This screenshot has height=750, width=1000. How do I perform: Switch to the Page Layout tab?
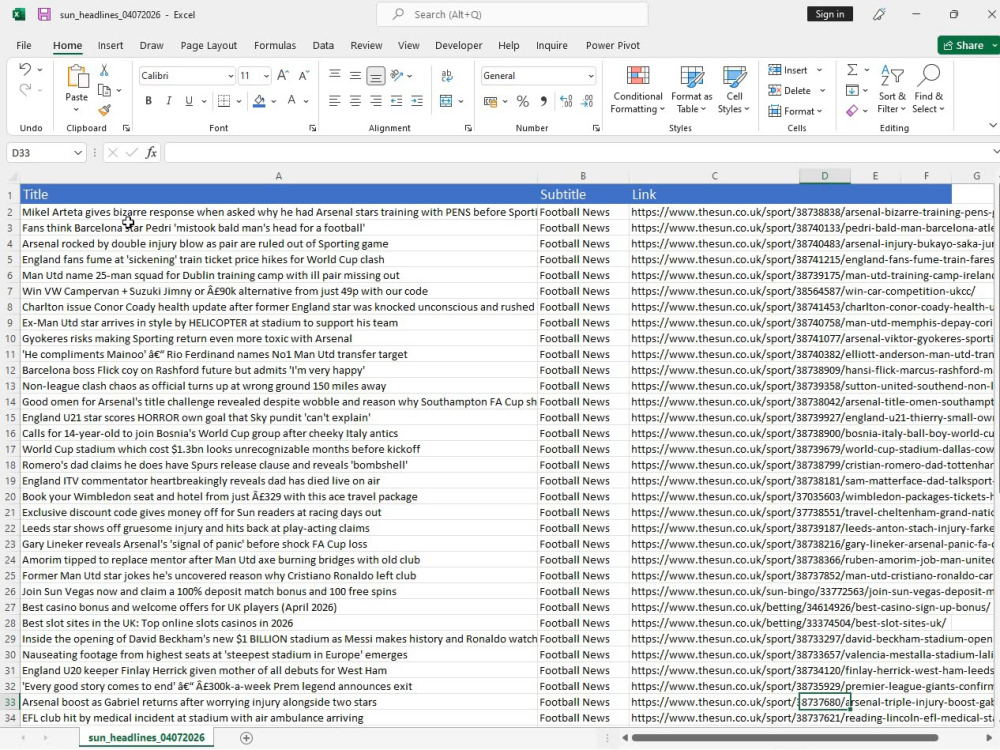[209, 45]
